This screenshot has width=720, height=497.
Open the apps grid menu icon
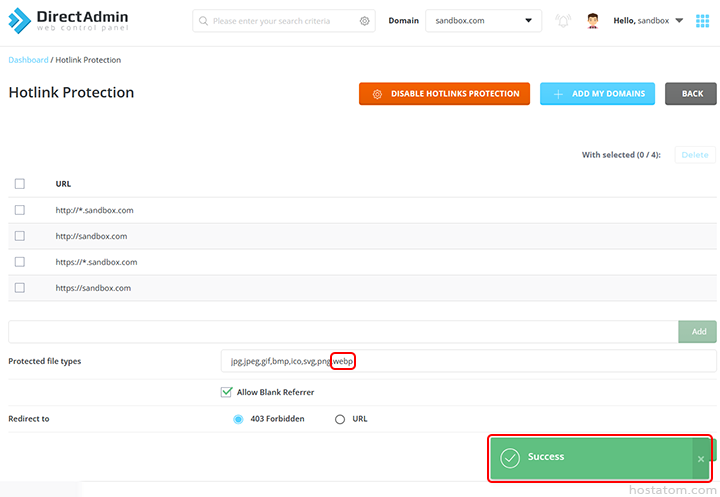pos(702,21)
